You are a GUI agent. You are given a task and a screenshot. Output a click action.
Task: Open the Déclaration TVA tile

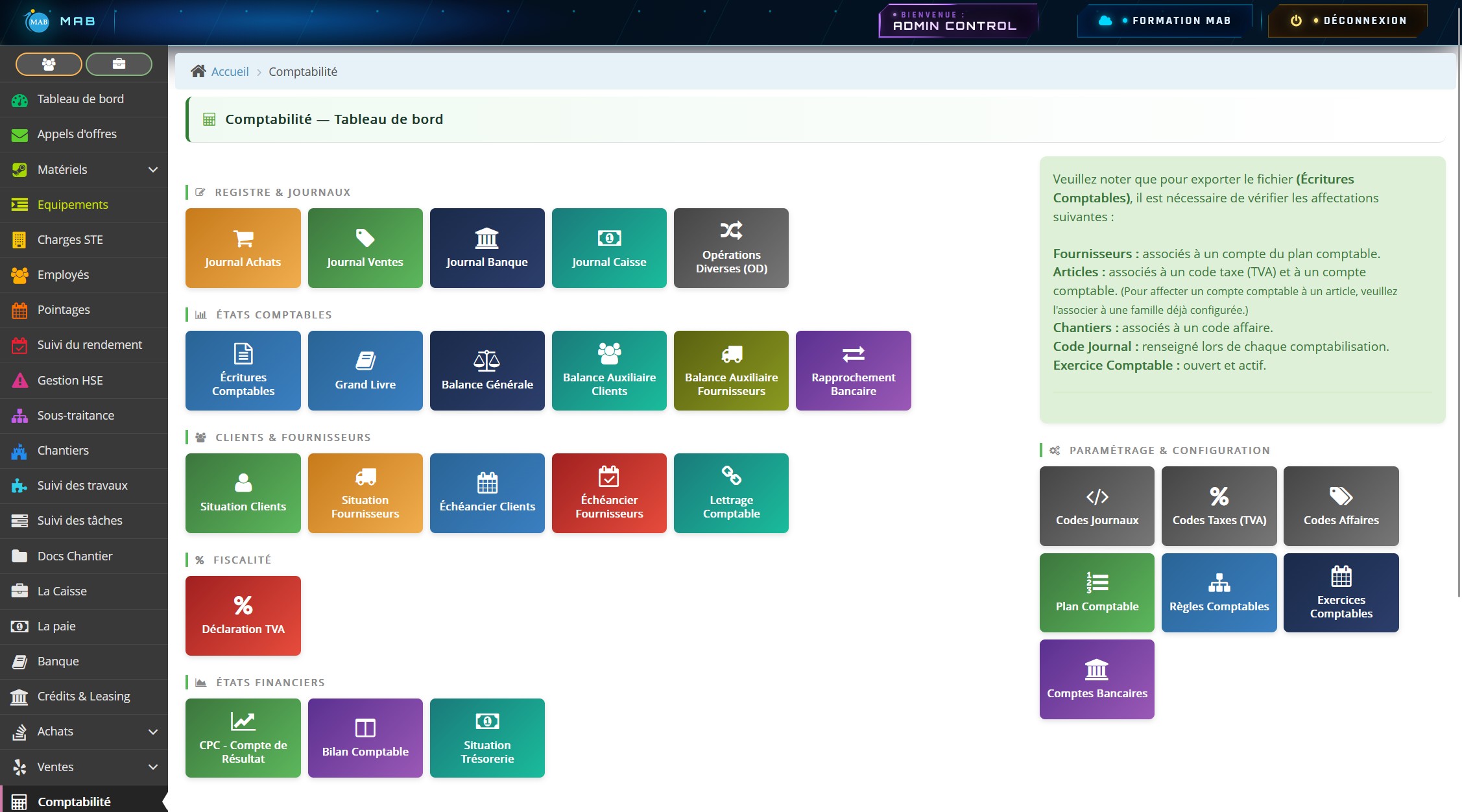pos(243,615)
